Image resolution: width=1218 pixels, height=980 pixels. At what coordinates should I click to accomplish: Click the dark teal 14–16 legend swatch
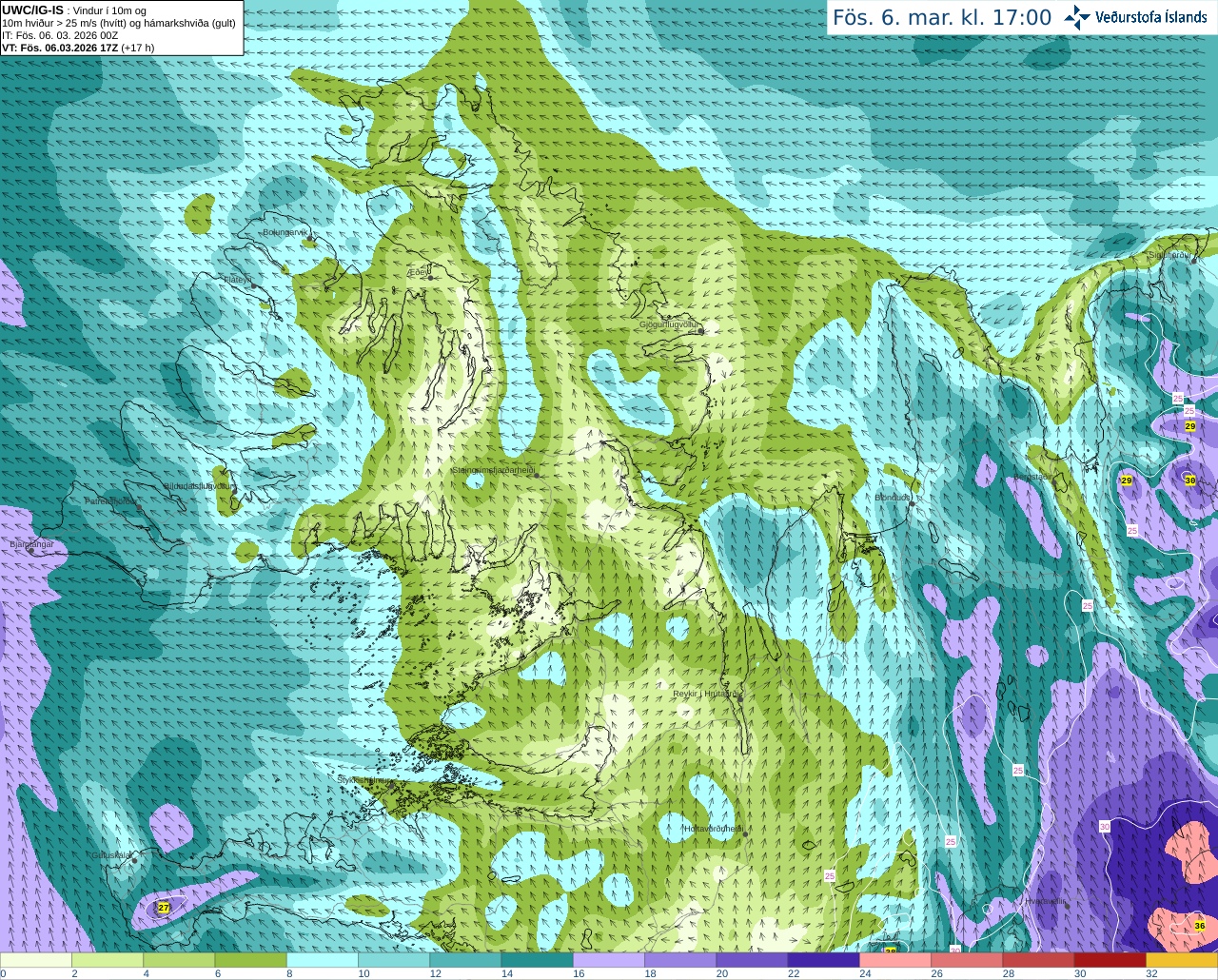(x=537, y=959)
